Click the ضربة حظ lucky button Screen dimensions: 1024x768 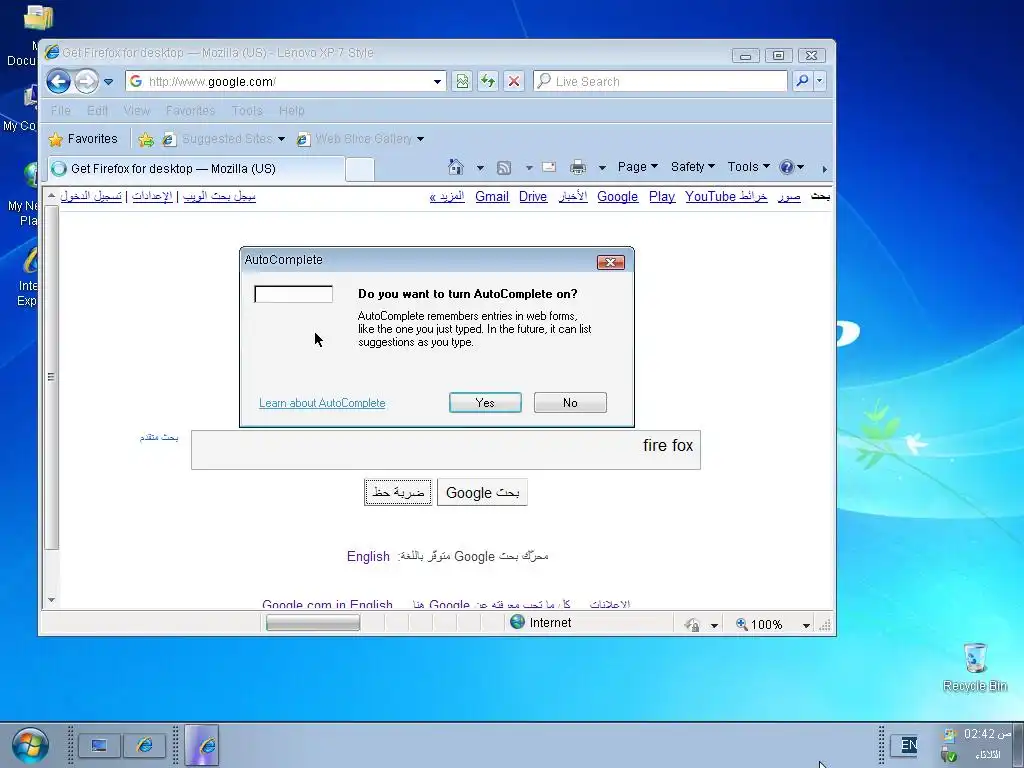pos(398,493)
